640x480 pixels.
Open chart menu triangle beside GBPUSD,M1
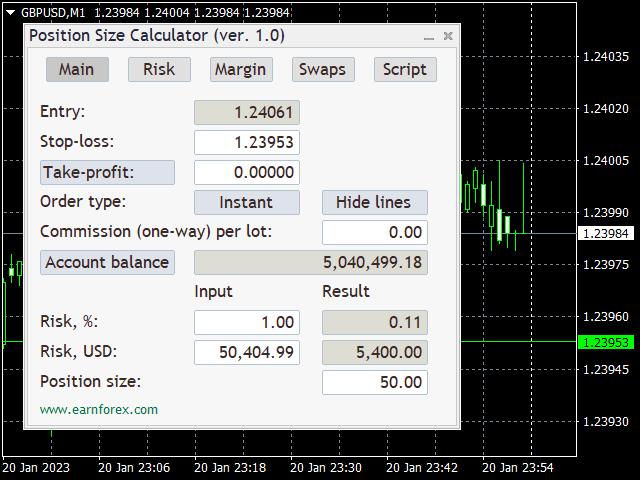point(11,13)
